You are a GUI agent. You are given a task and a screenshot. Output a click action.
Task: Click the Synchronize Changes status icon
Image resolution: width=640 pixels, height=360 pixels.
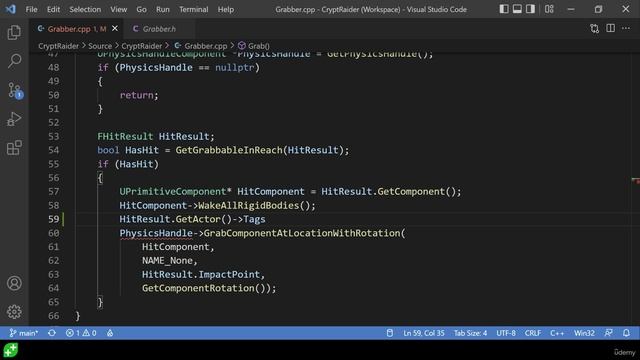point(52,333)
